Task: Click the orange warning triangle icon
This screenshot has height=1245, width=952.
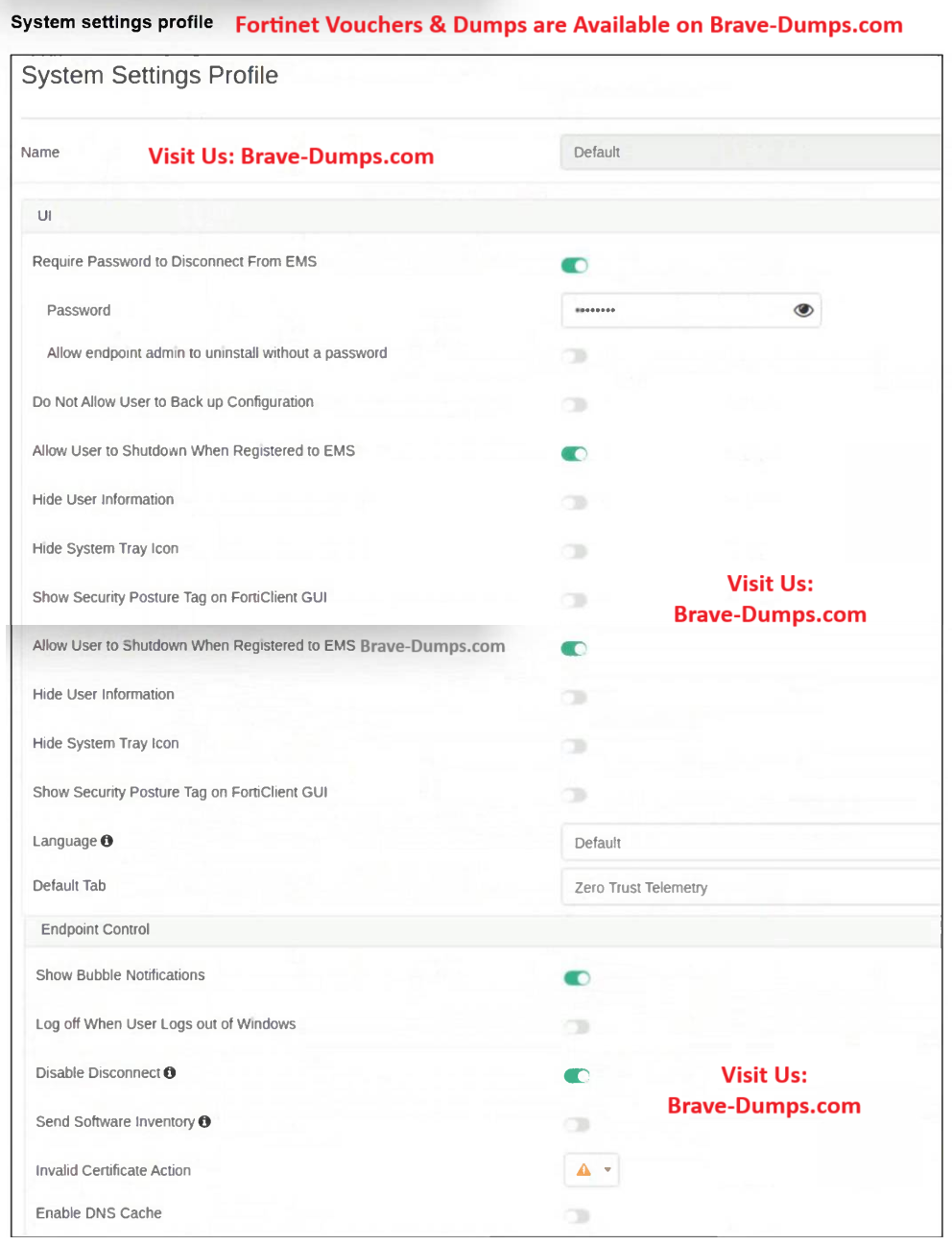Action: point(583,1170)
